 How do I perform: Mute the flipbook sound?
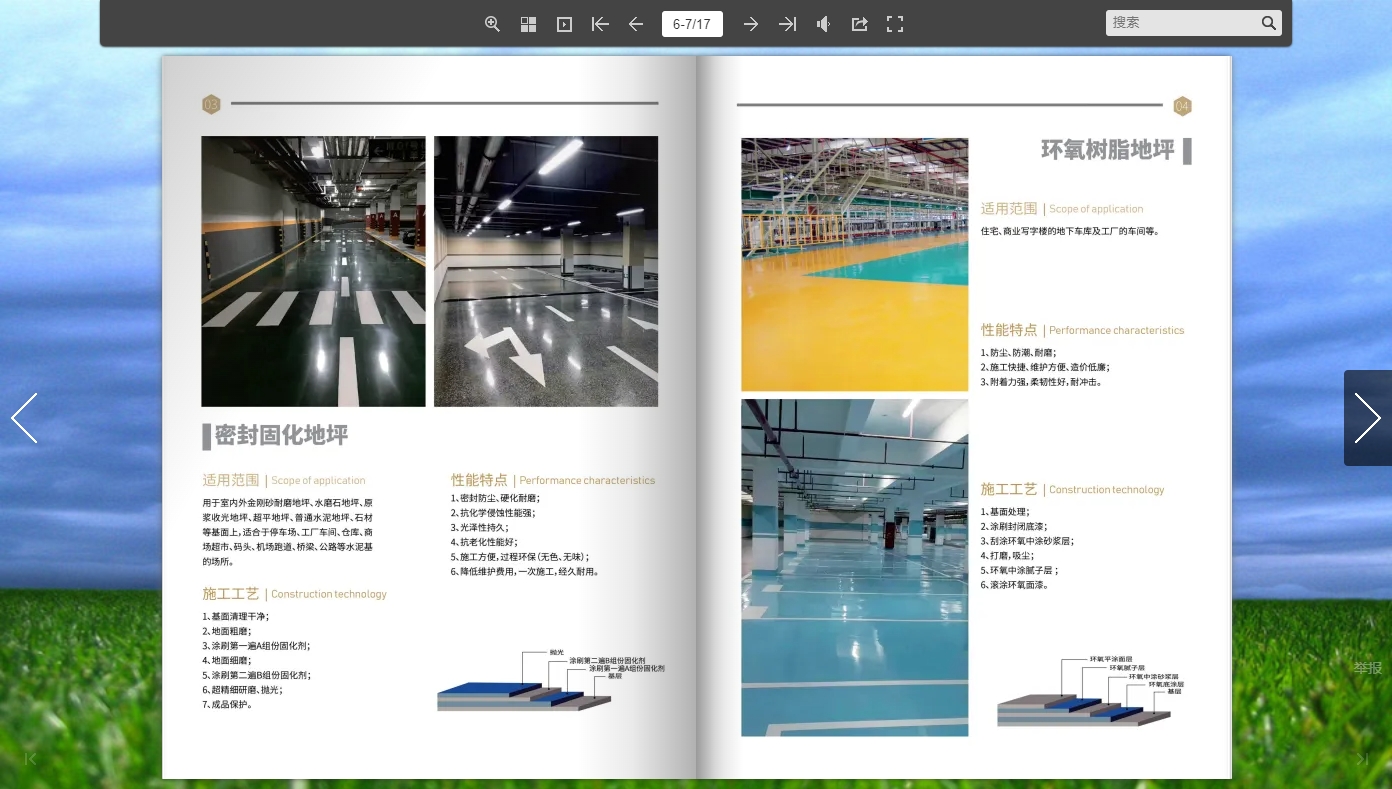point(823,24)
